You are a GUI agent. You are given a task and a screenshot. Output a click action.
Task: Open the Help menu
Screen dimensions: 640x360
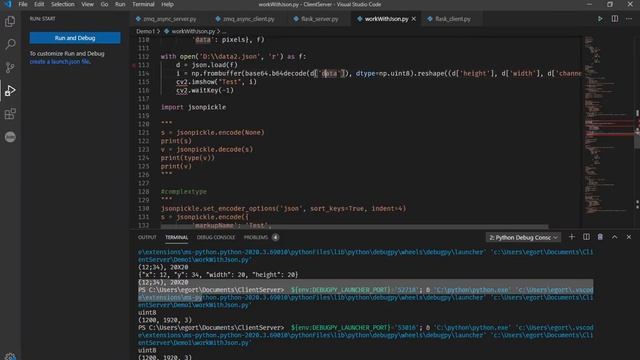point(167,4)
